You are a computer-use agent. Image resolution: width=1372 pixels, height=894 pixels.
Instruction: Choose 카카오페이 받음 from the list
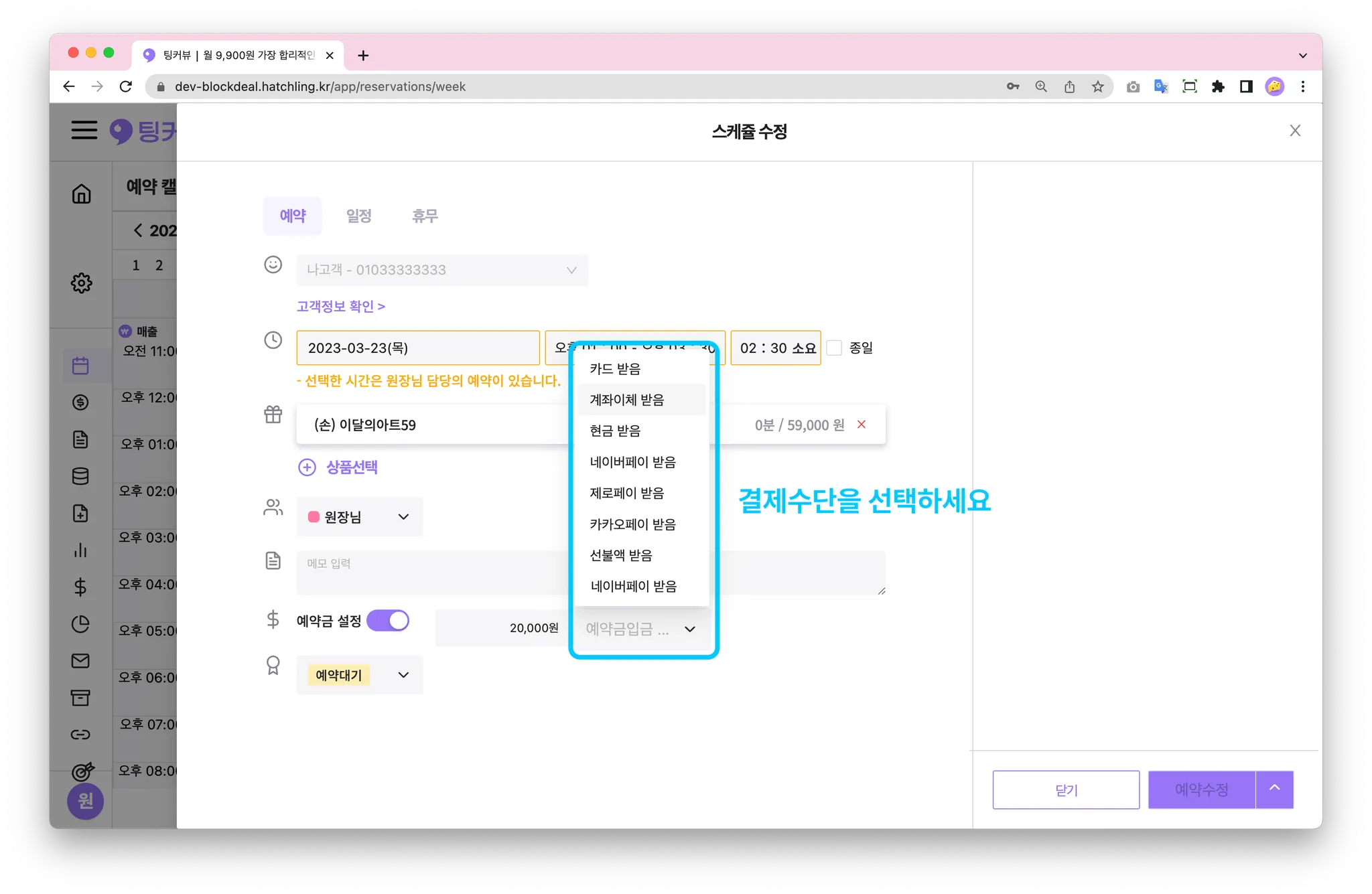click(632, 524)
